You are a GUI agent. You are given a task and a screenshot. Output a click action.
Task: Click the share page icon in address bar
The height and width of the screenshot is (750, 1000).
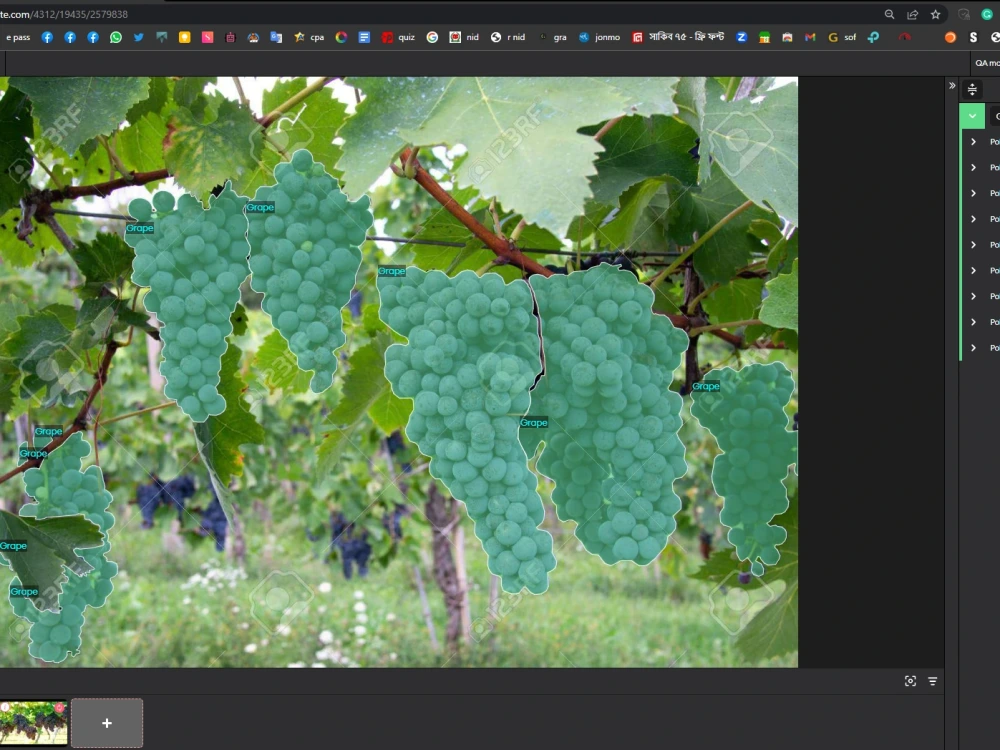point(913,14)
